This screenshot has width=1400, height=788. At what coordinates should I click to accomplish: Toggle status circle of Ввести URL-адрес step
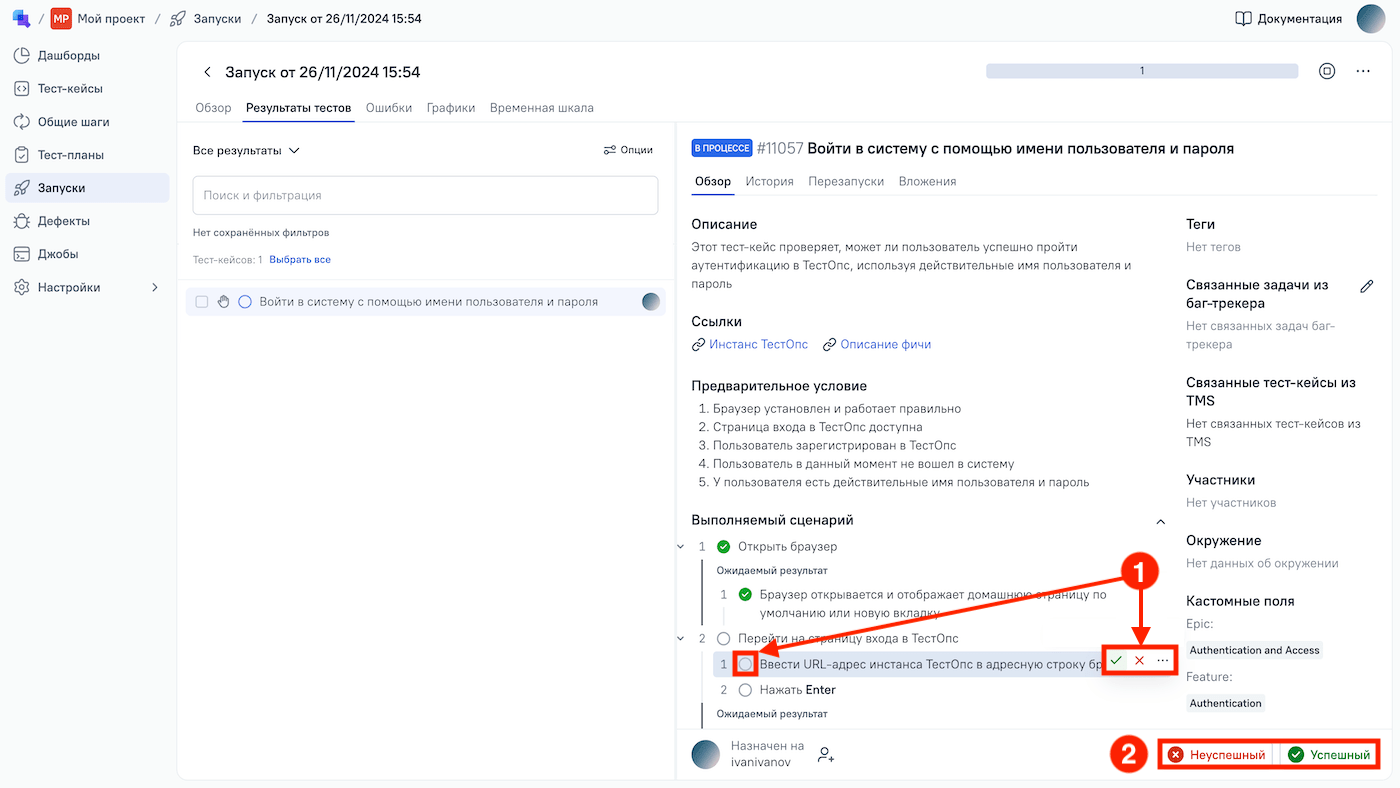pos(745,663)
